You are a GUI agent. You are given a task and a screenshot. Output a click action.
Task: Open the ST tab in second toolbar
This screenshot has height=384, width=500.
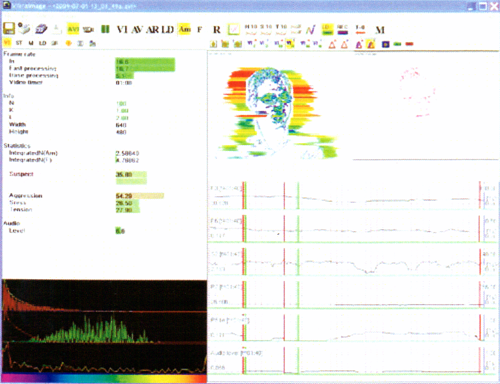coord(19,43)
